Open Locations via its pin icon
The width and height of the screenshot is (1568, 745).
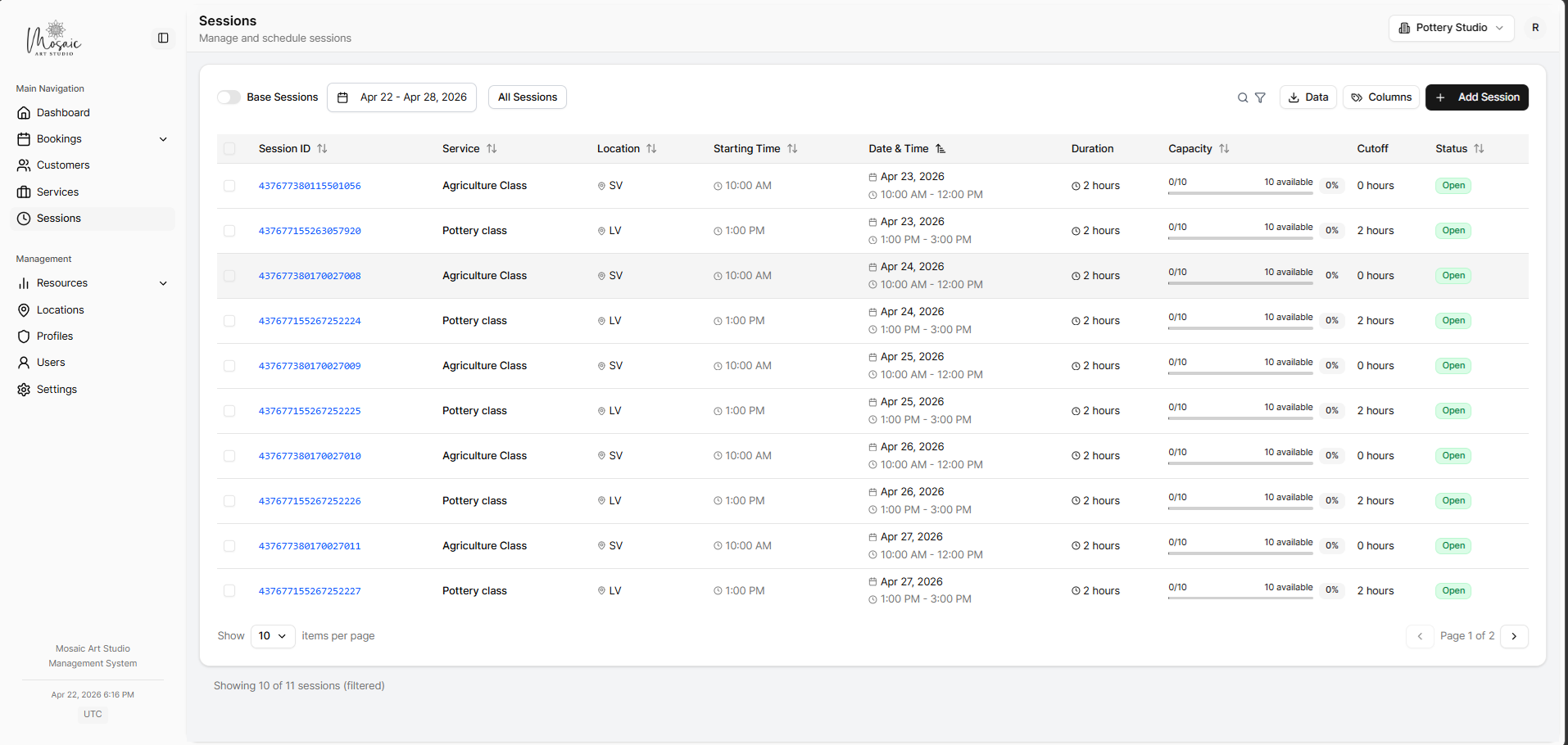tap(24, 309)
